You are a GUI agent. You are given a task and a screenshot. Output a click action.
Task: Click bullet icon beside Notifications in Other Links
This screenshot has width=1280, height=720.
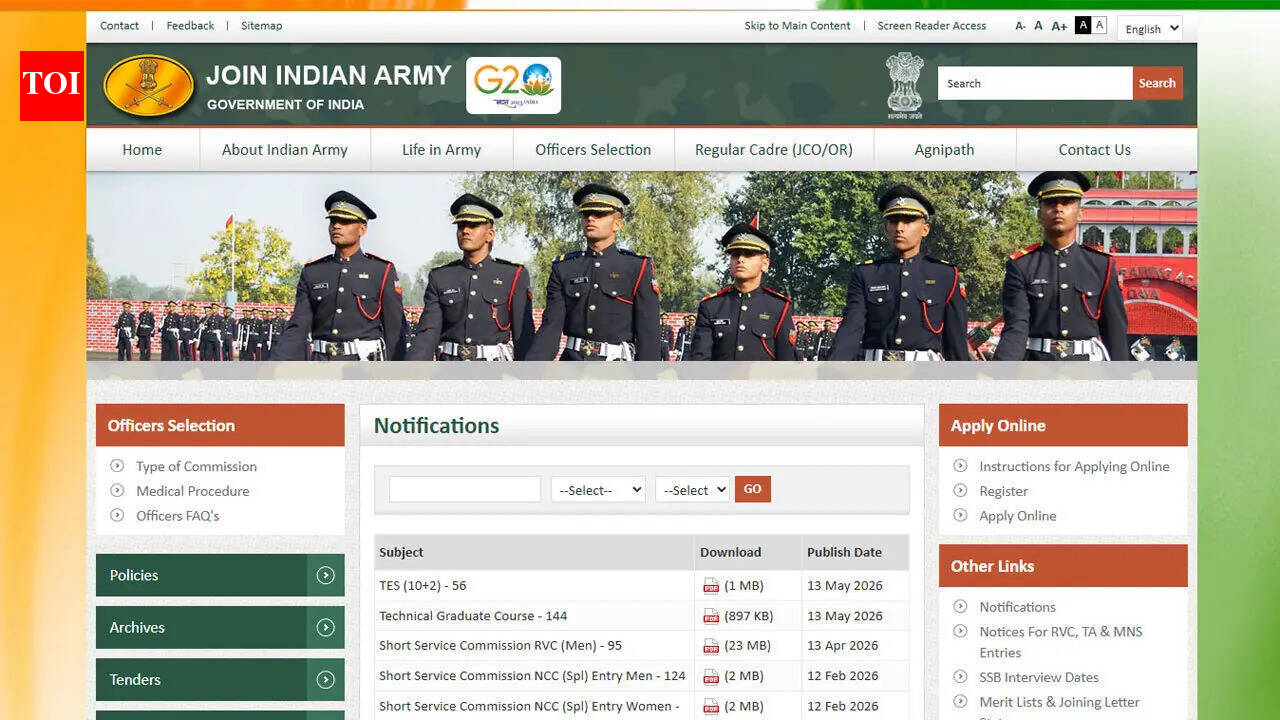click(x=960, y=606)
